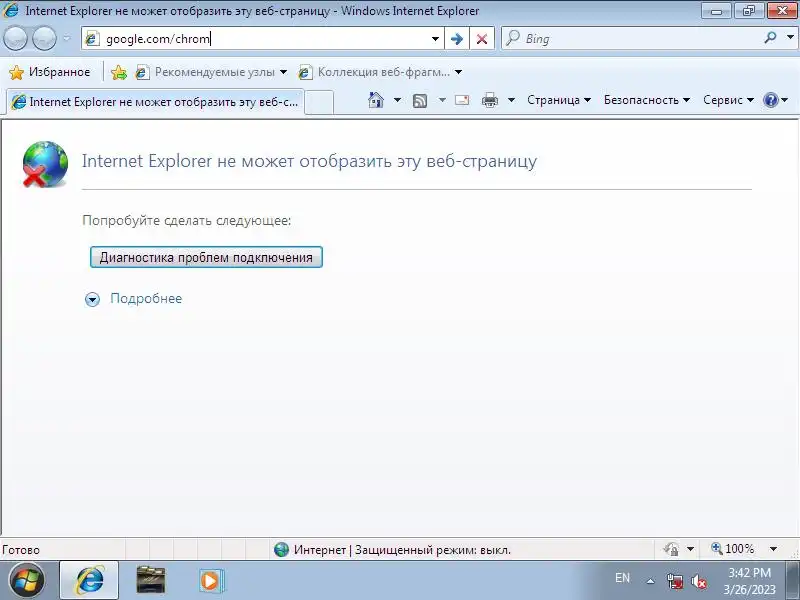Image resolution: width=800 pixels, height=600 pixels.
Task: Click the status bar privacy lock icon
Action: 671,549
